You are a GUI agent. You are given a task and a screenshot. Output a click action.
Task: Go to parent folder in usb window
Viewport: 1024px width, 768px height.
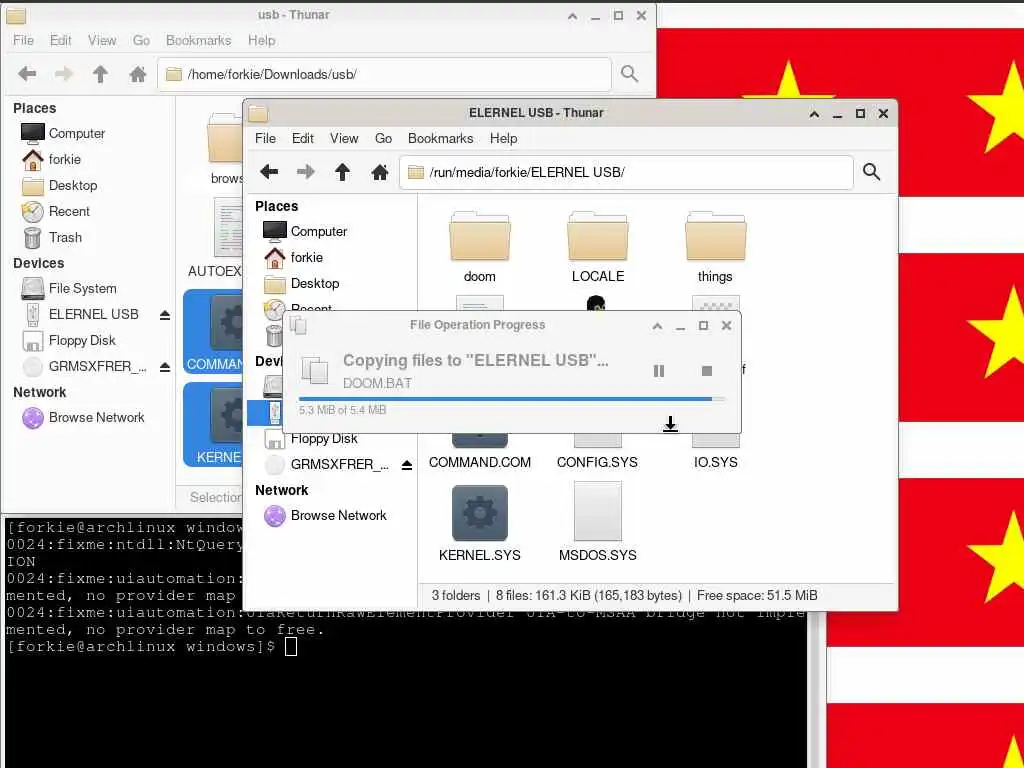tap(100, 74)
